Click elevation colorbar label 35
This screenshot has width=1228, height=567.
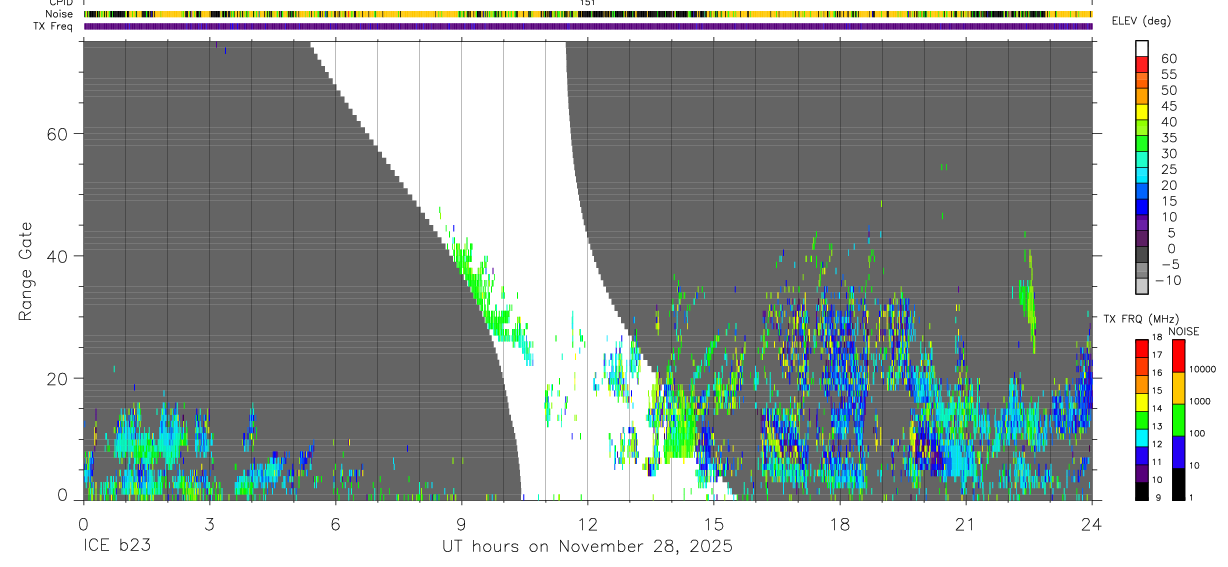click(1168, 138)
